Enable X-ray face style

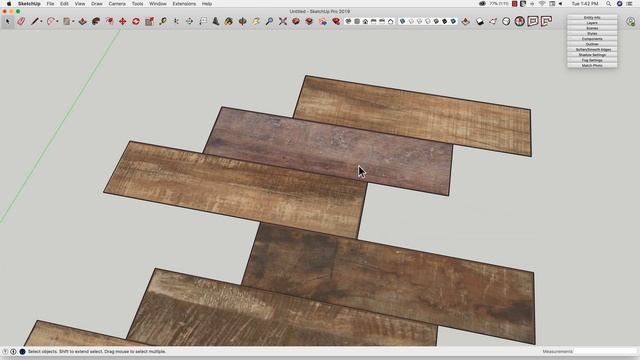coord(402,21)
